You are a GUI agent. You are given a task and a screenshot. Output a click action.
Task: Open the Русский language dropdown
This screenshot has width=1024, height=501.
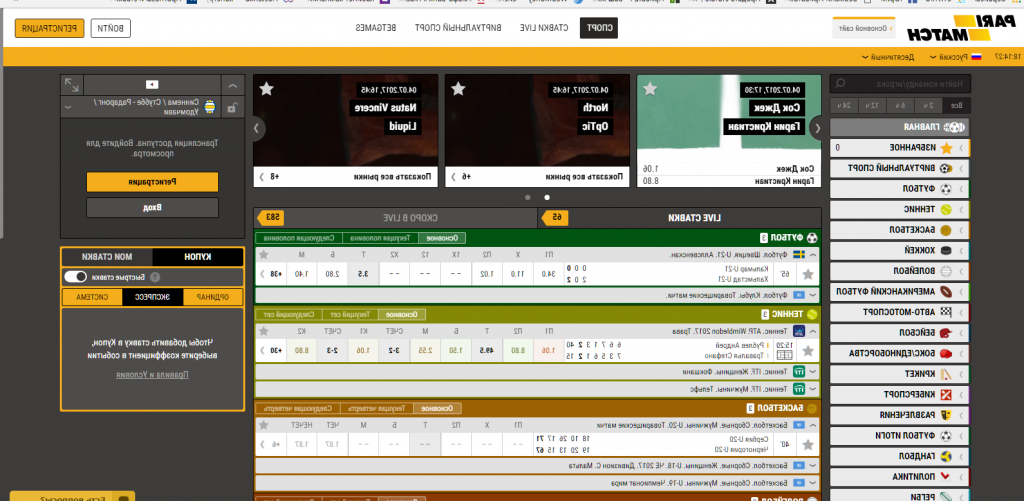point(955,57)
